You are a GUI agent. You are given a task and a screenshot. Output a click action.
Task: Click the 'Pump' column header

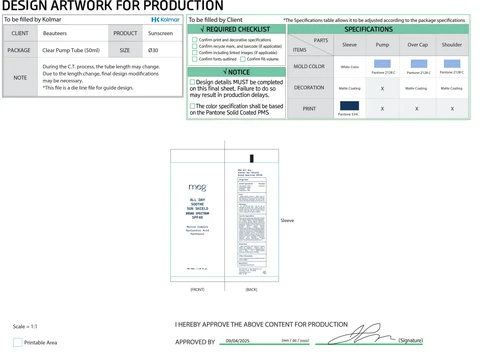(x=382, y=45)
